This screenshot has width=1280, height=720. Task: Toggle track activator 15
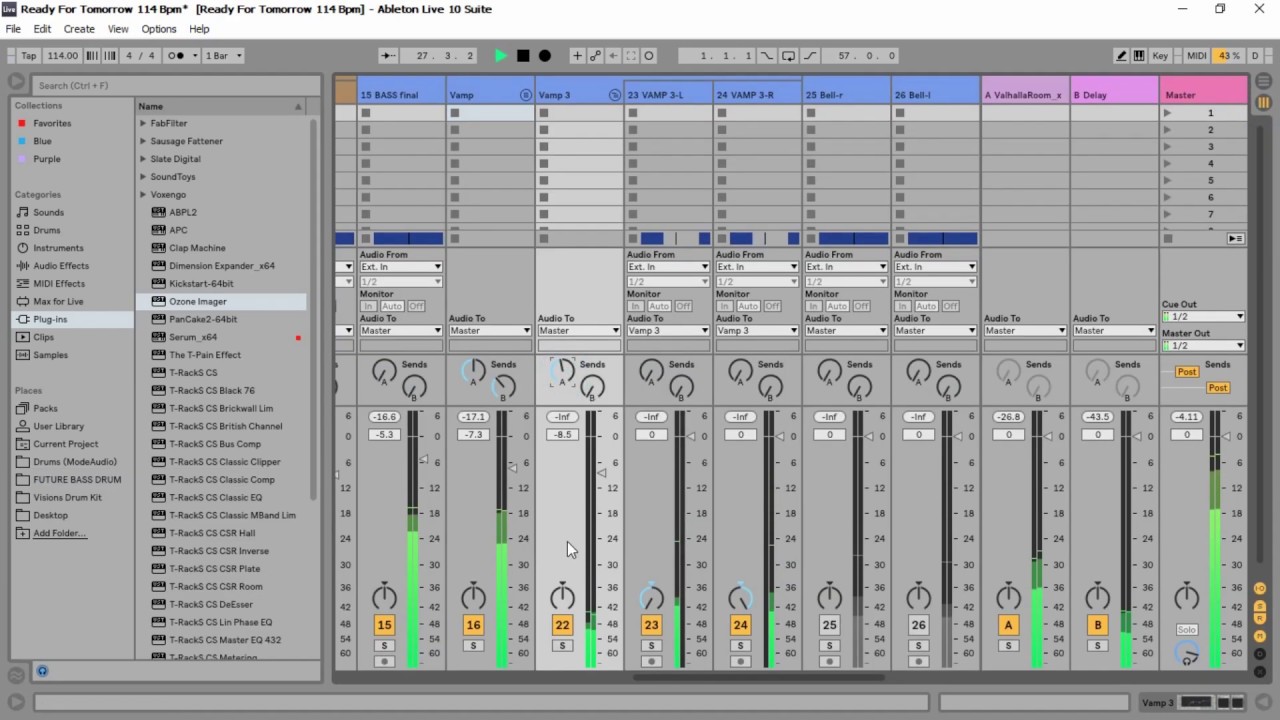[384, 625]
